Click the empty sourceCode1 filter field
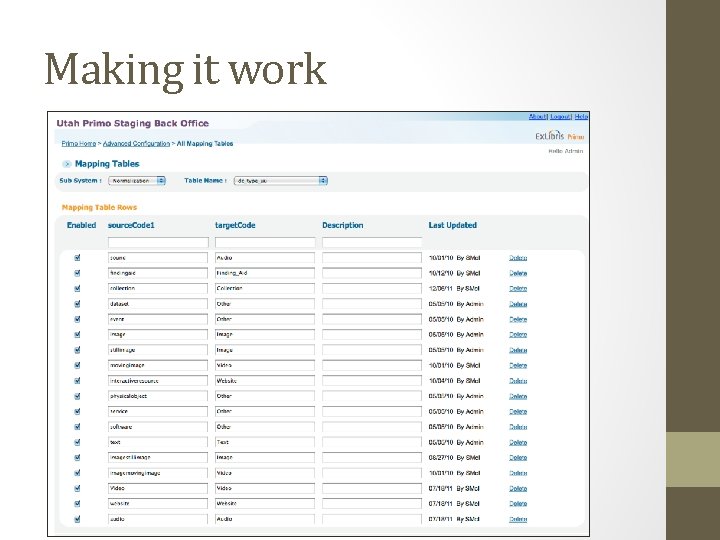 point(158,242)
